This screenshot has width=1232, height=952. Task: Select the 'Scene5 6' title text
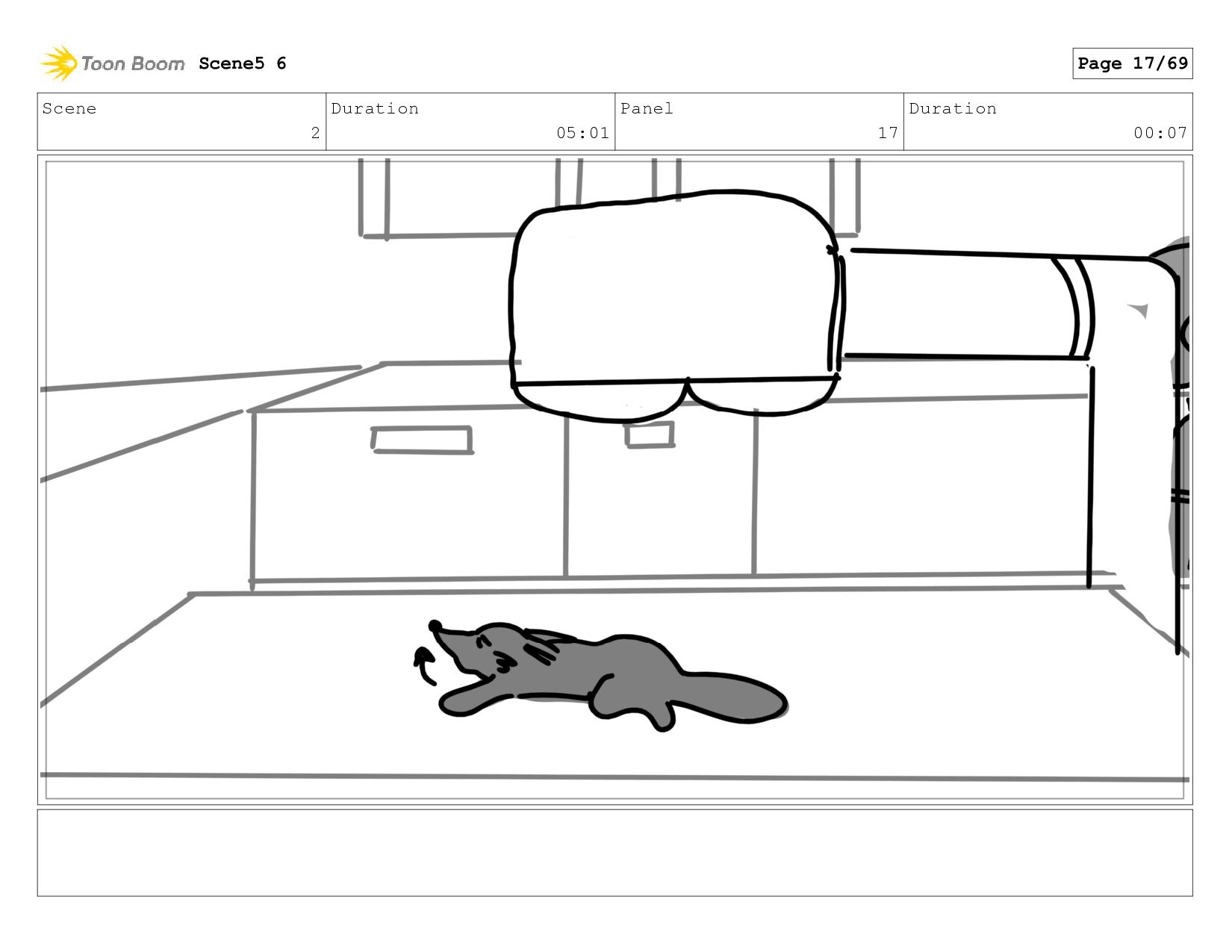coord(243,63)
